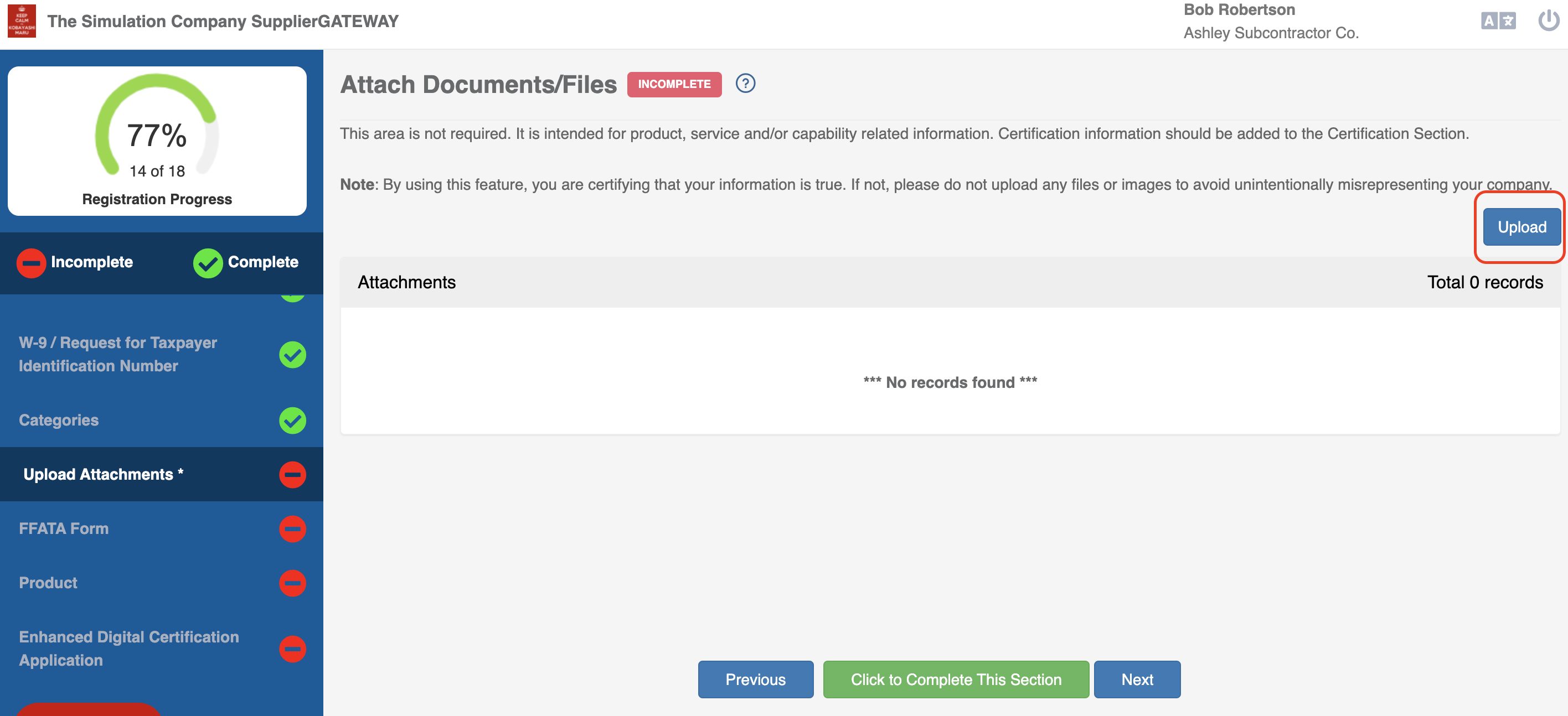Open W-9 Request for Taxpayer Identification
The image size is (1568, 716).
pos(117,354)
